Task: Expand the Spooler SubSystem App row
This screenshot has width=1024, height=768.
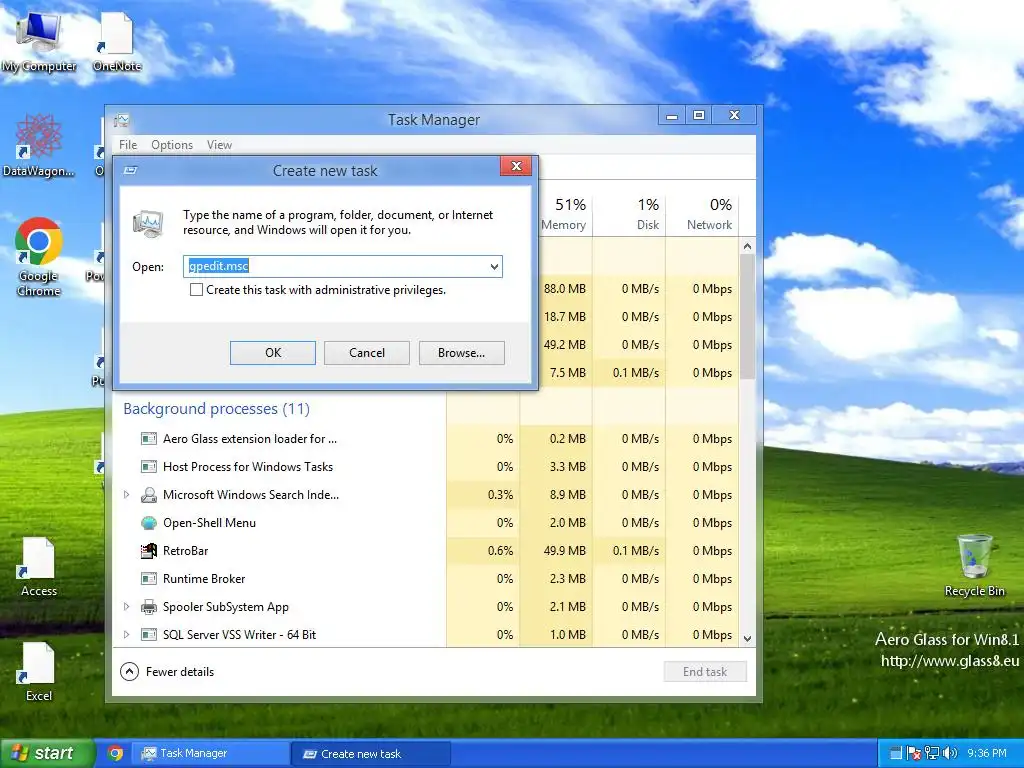Action: pos(127,607)
